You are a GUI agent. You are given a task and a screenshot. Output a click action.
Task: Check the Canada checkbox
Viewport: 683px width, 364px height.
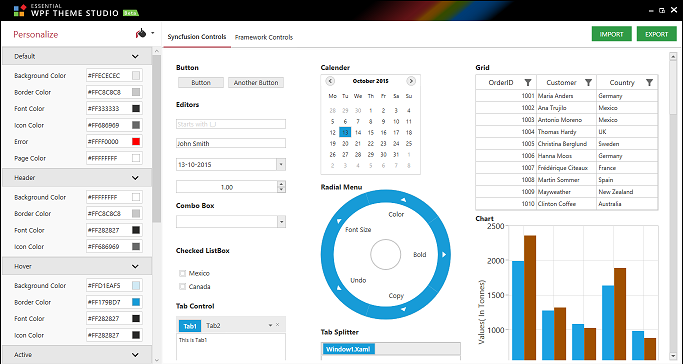click(183, 286)
